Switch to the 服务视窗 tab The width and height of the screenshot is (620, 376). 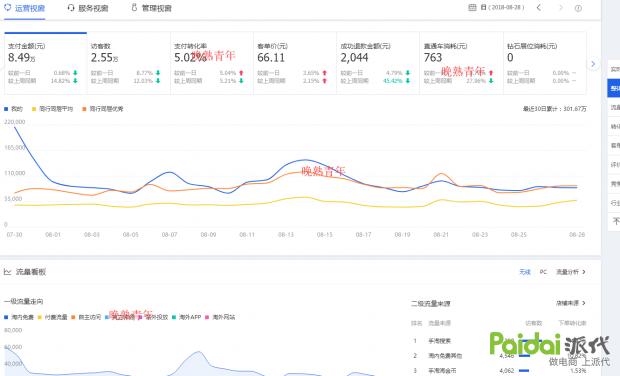click(88, 8)
